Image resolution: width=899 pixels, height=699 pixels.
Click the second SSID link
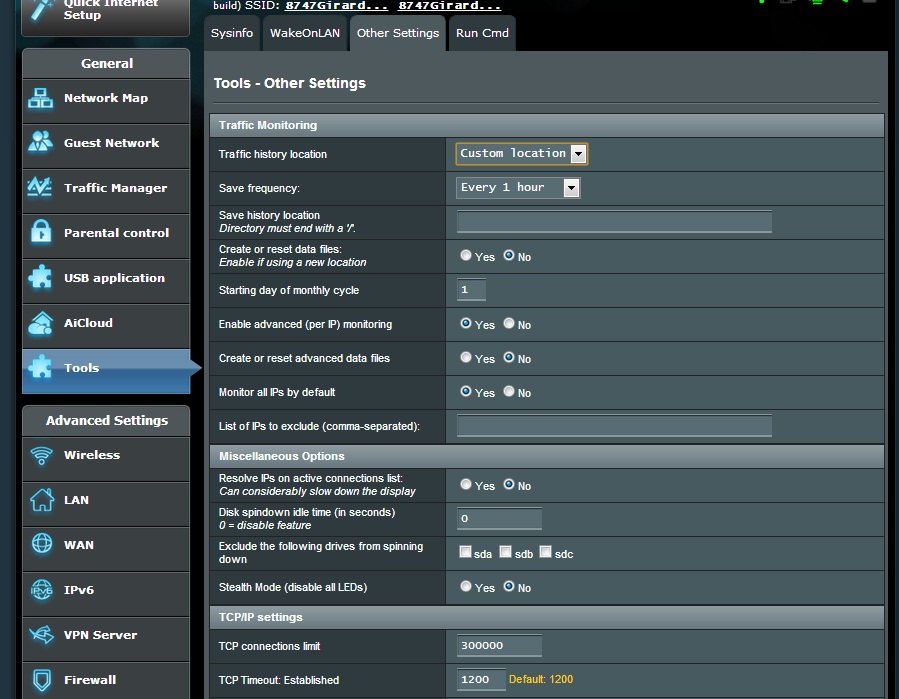pyautogui.click(x=450, y=6)
